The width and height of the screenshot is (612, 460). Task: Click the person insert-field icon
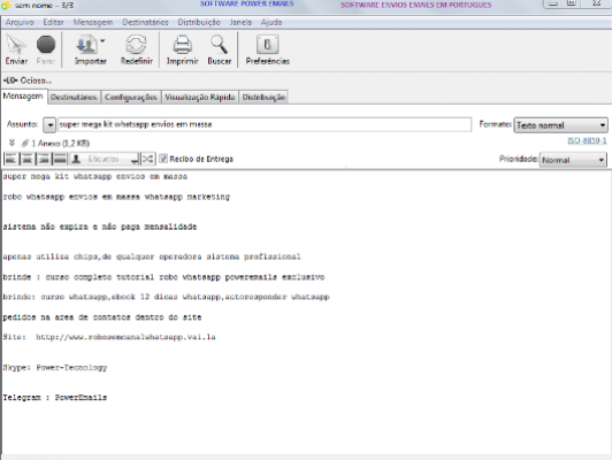76,159
